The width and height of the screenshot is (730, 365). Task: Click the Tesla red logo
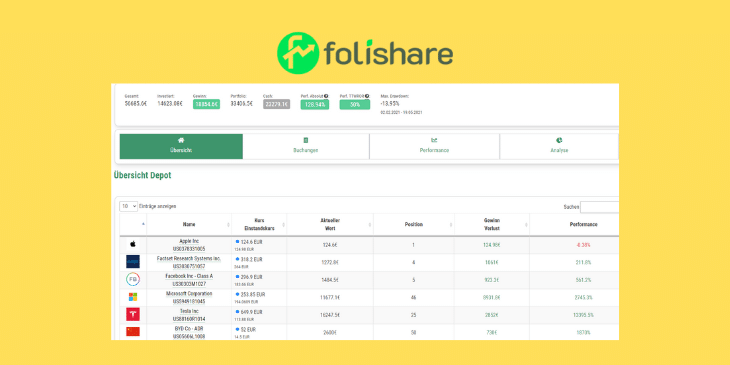[133, 314]
